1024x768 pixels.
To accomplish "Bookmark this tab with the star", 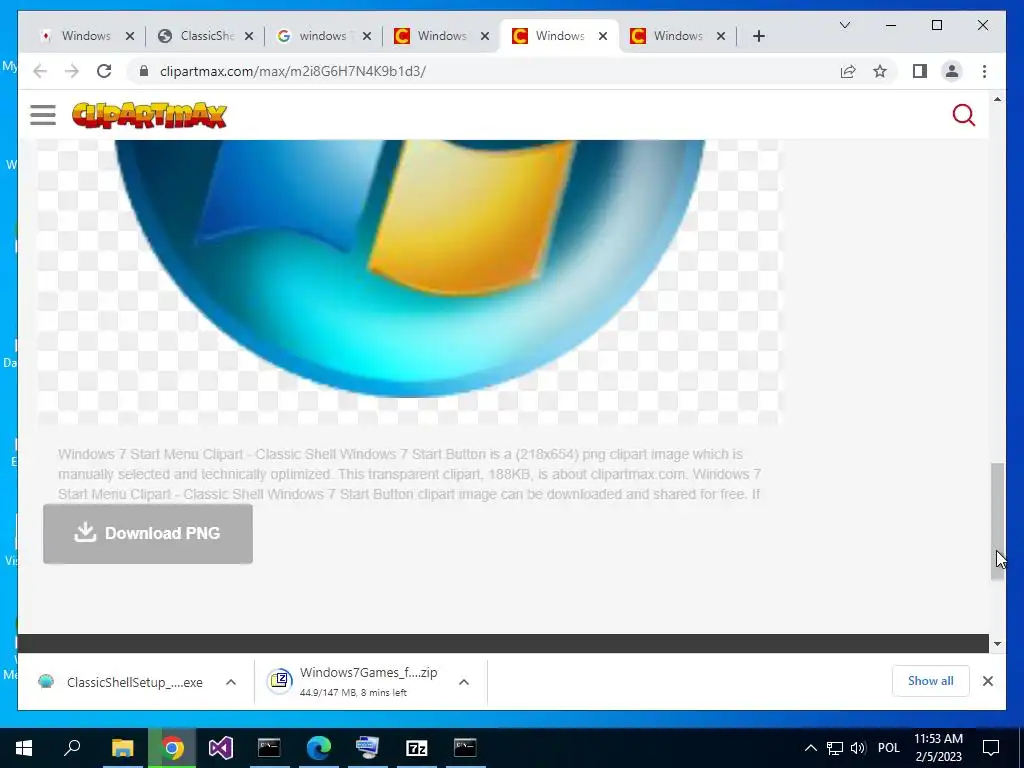I will pos(880,71).
